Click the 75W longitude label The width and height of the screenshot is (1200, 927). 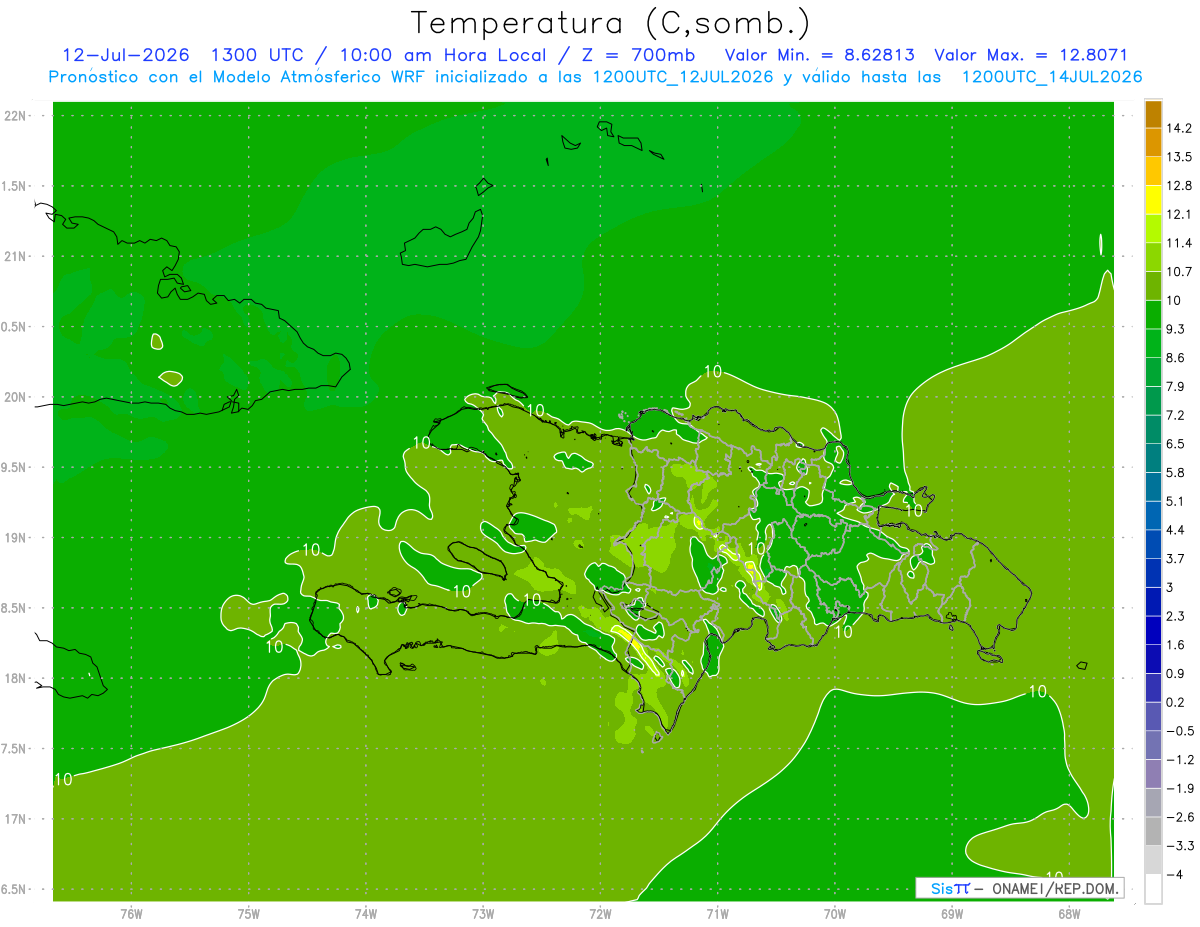click(249, 914)
